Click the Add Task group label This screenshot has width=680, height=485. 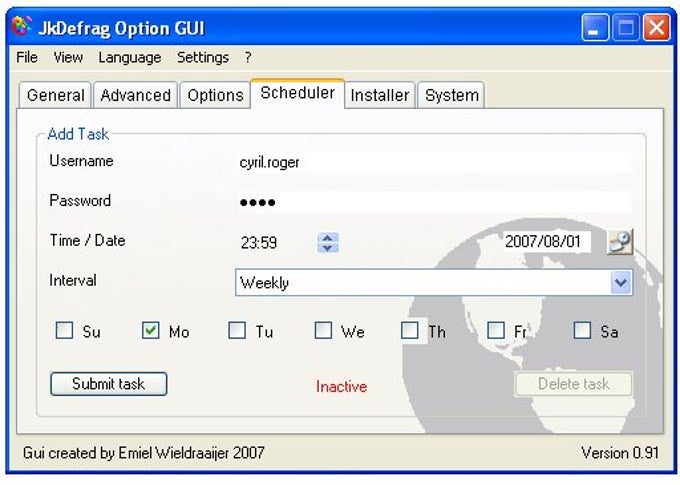(x=78, y=134)
